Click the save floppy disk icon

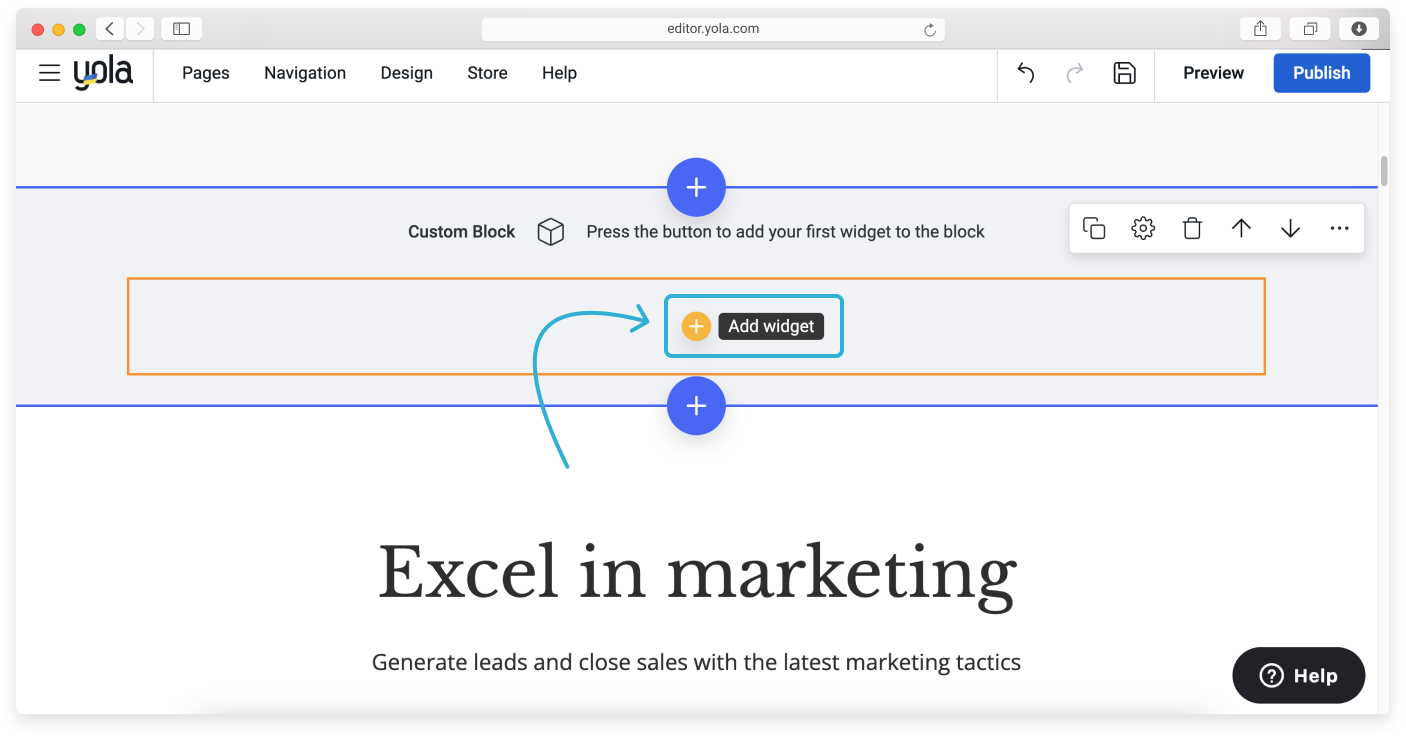coord(1124,73)
